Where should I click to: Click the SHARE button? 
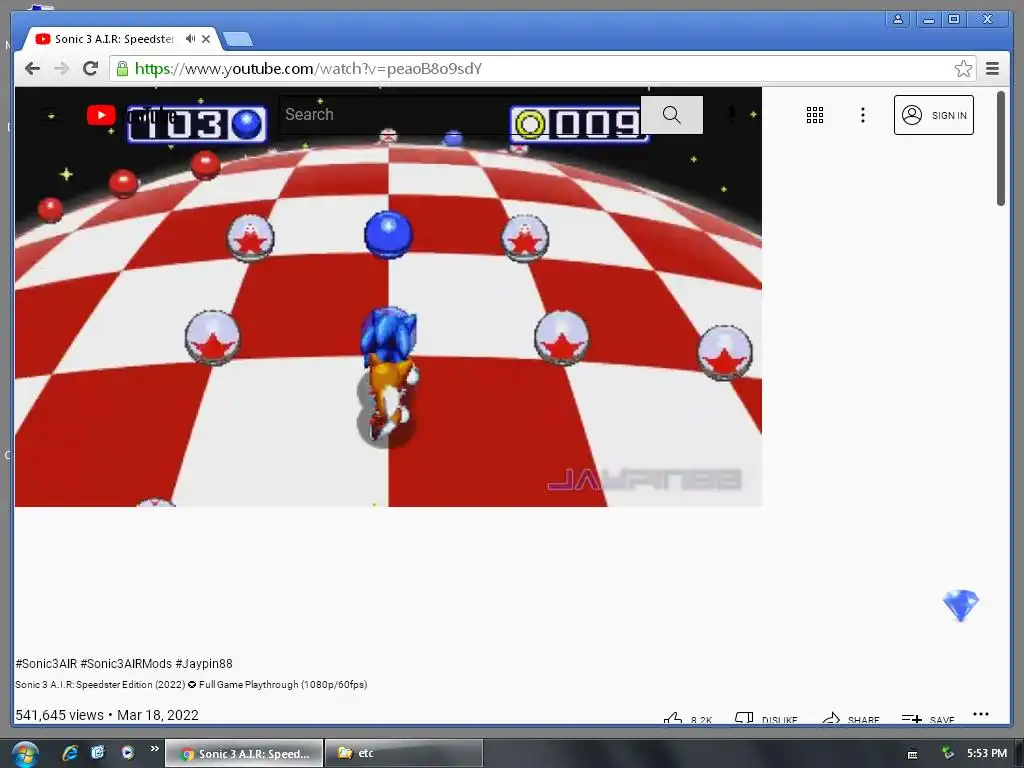[x=850, y=718]
